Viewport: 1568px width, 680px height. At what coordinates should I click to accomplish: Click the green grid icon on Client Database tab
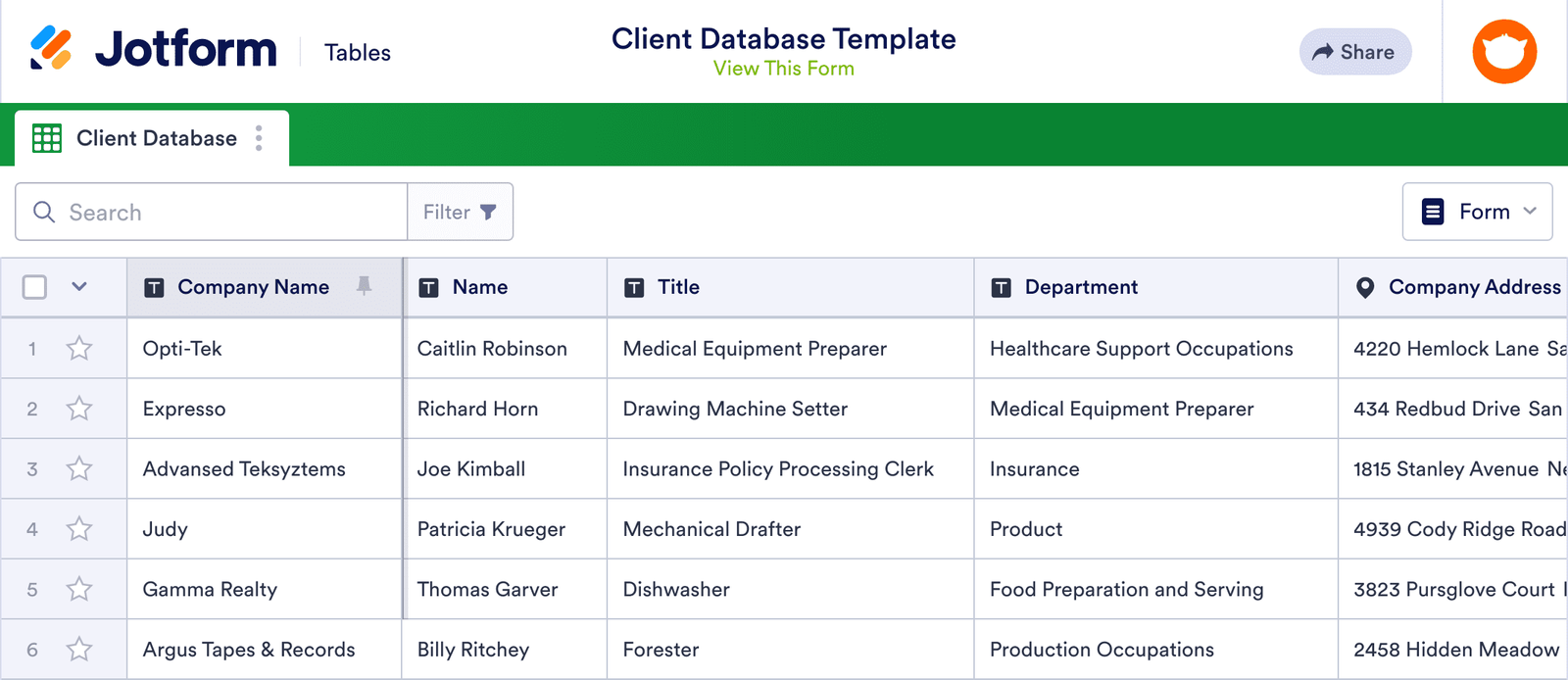[x=47, y=138]
